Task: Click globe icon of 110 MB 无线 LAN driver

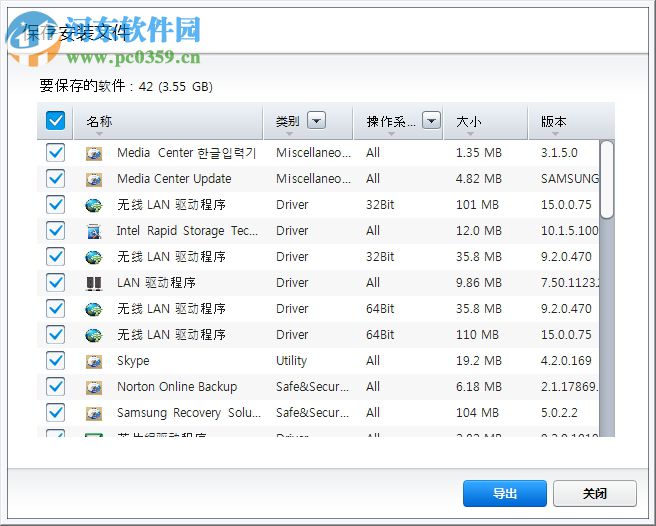Action: pyautogui.click(x=94, y=335)
